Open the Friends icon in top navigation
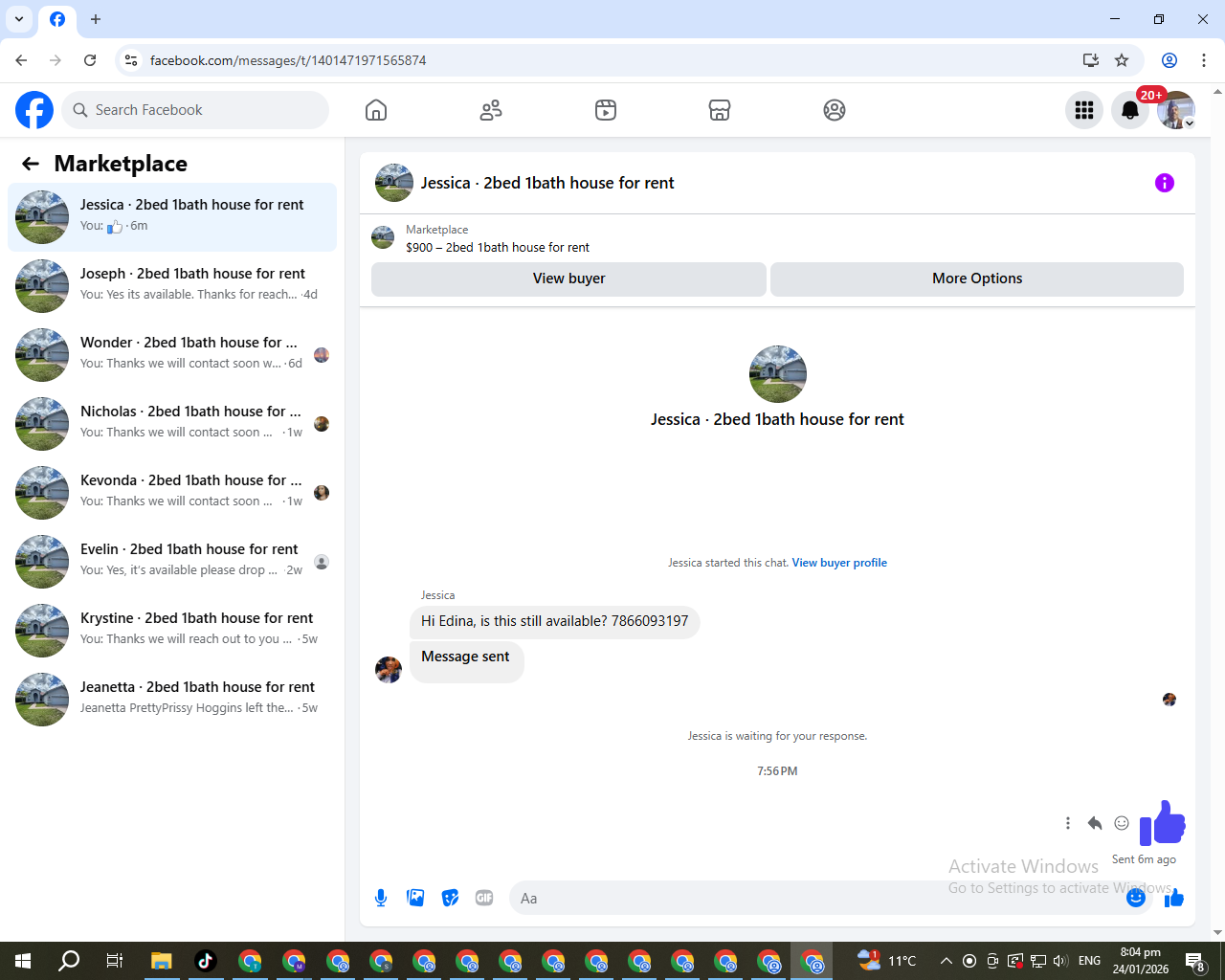Screen dimensions: 1225x980 coord(491,110)
